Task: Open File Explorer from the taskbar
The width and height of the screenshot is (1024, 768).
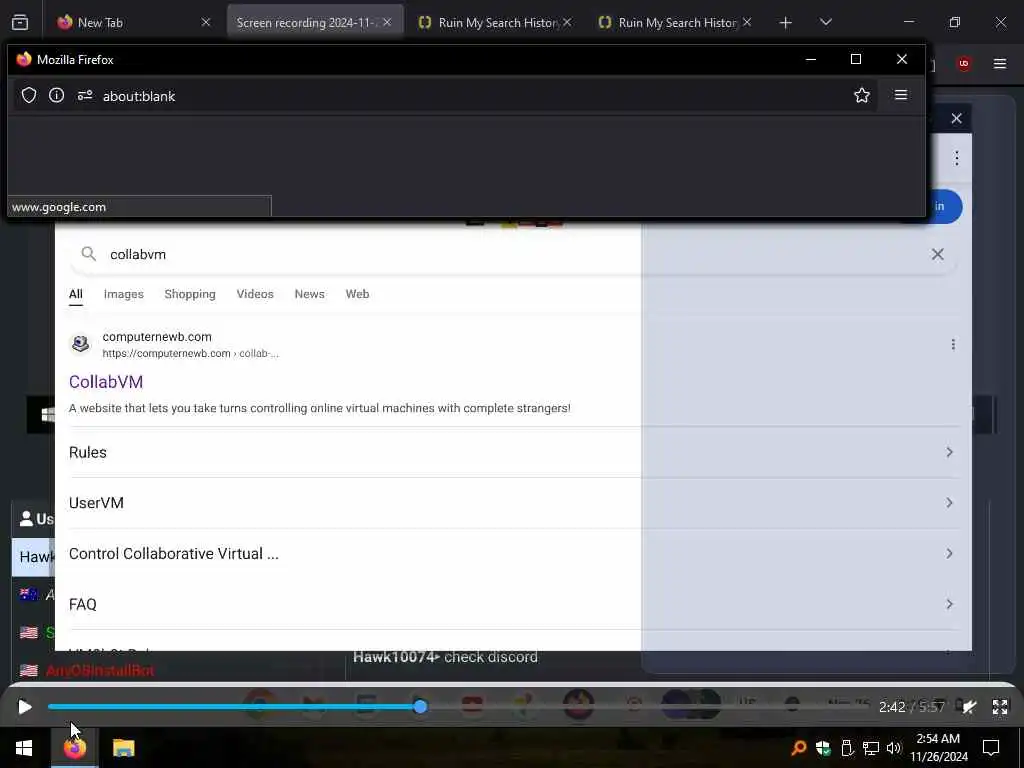Action: 123,748
